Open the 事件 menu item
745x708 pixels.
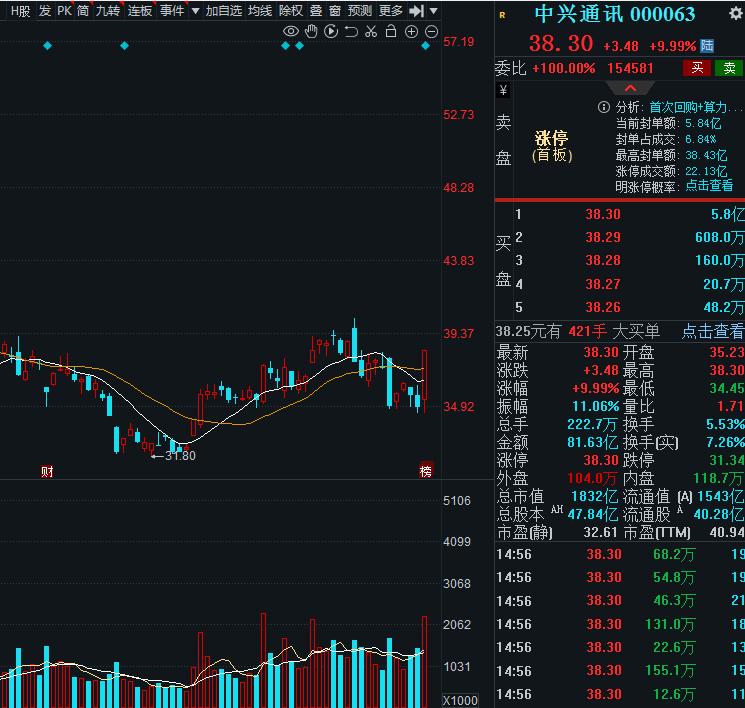click(x=172, y=11)
